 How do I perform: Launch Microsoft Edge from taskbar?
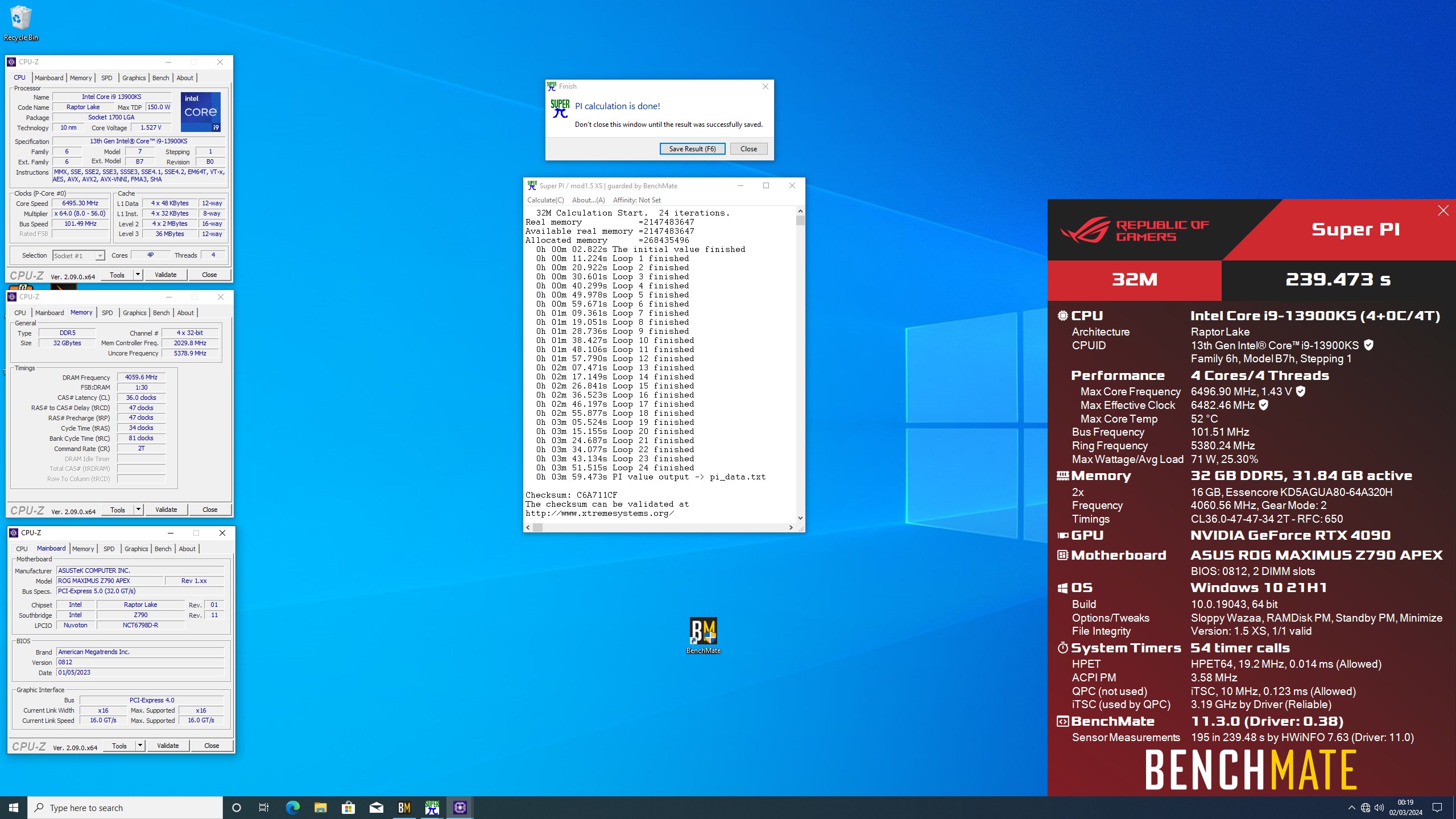pyautogui.click(x=292, y=808)
